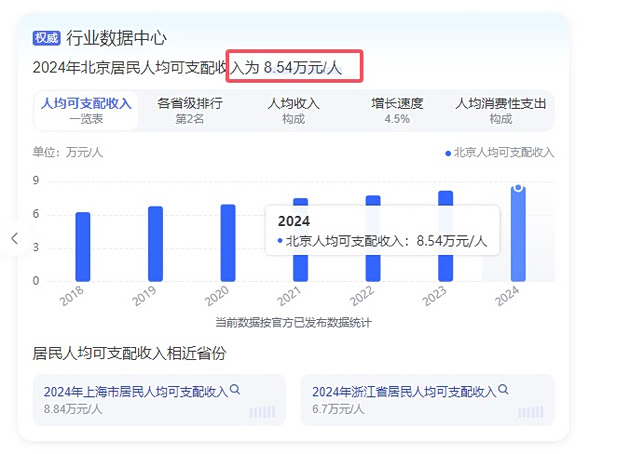Click mini bar chart icon in Shanghai card
Screen dimensions: 630x454
pyautogui.click(x=262, y=411)
